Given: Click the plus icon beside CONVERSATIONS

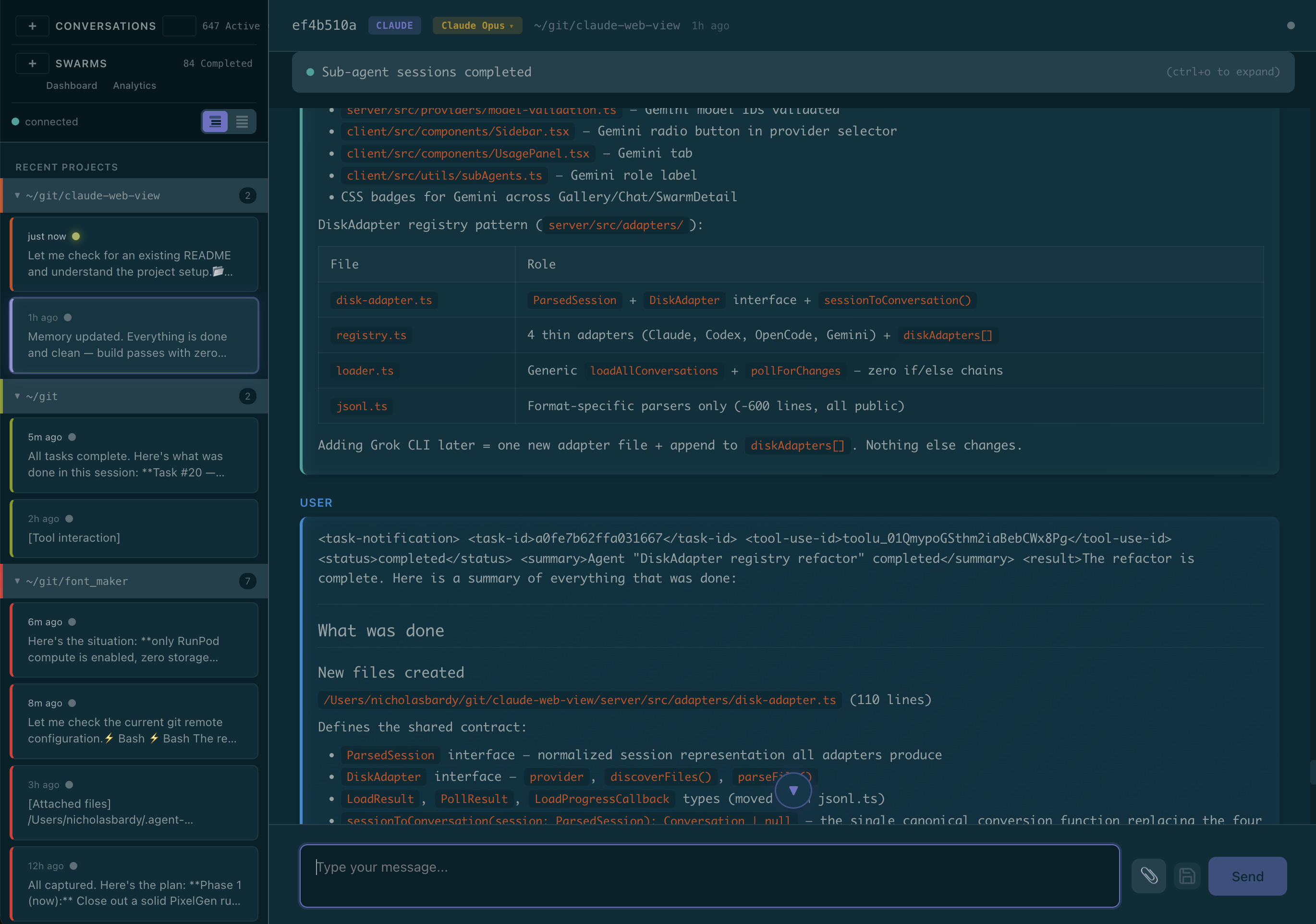Looking at the screenshot, I should (32, 26).
